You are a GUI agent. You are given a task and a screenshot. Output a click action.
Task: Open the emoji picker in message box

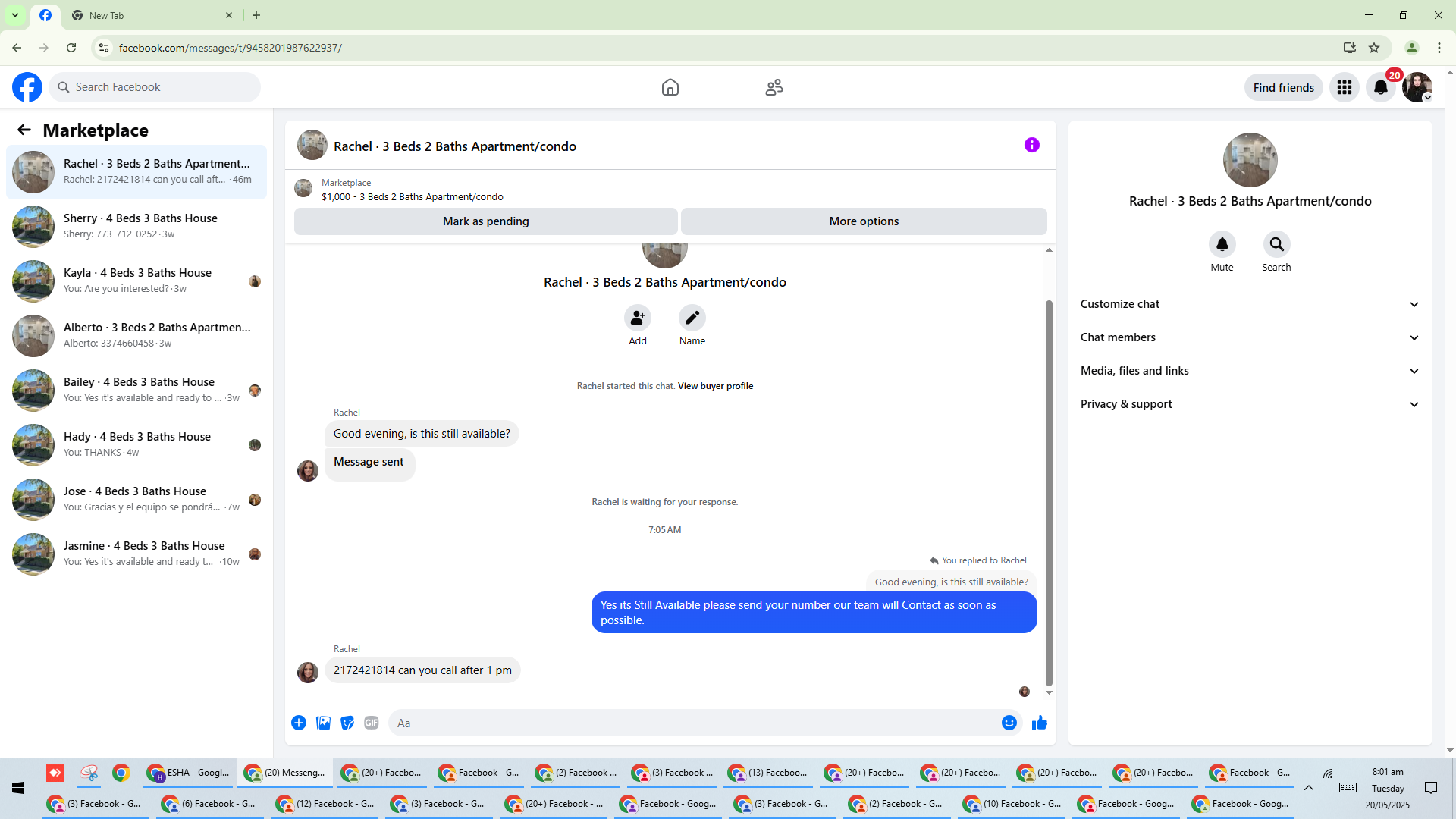(x=1009, y=723)
